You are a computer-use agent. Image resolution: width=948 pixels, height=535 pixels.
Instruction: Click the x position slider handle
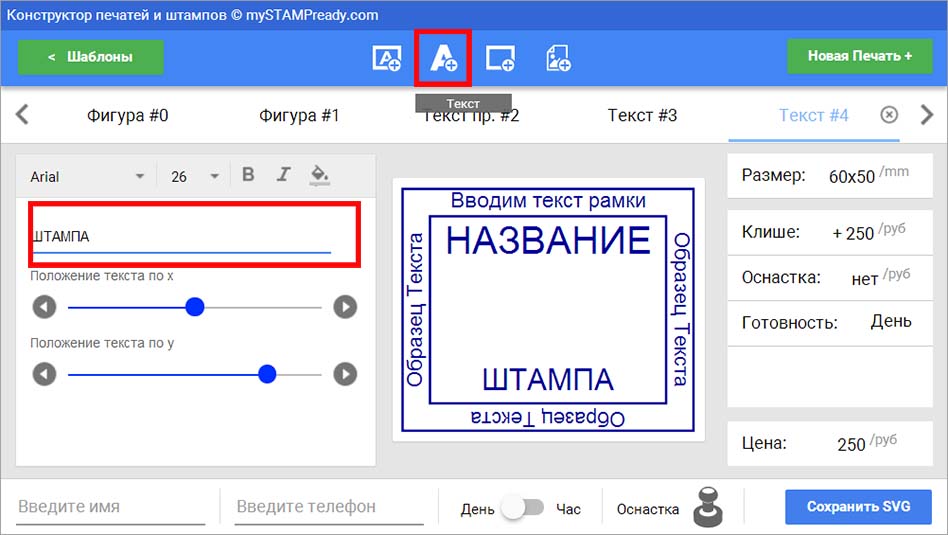click(195, 307)
